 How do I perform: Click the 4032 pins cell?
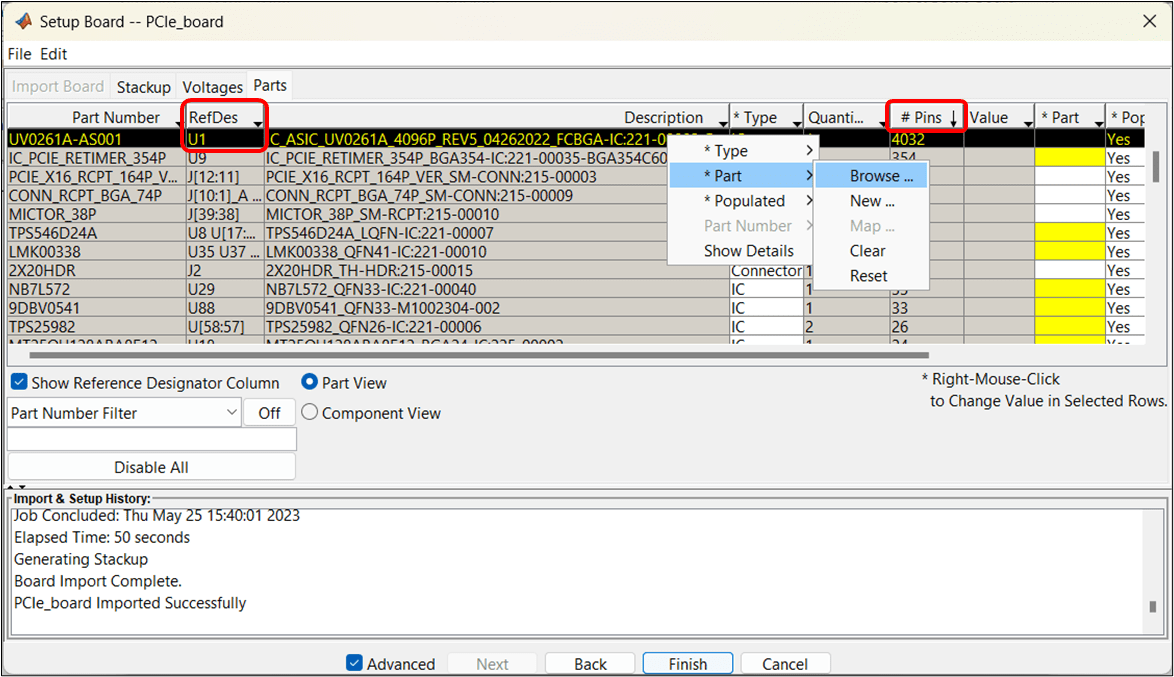click(x=926, y=139)
